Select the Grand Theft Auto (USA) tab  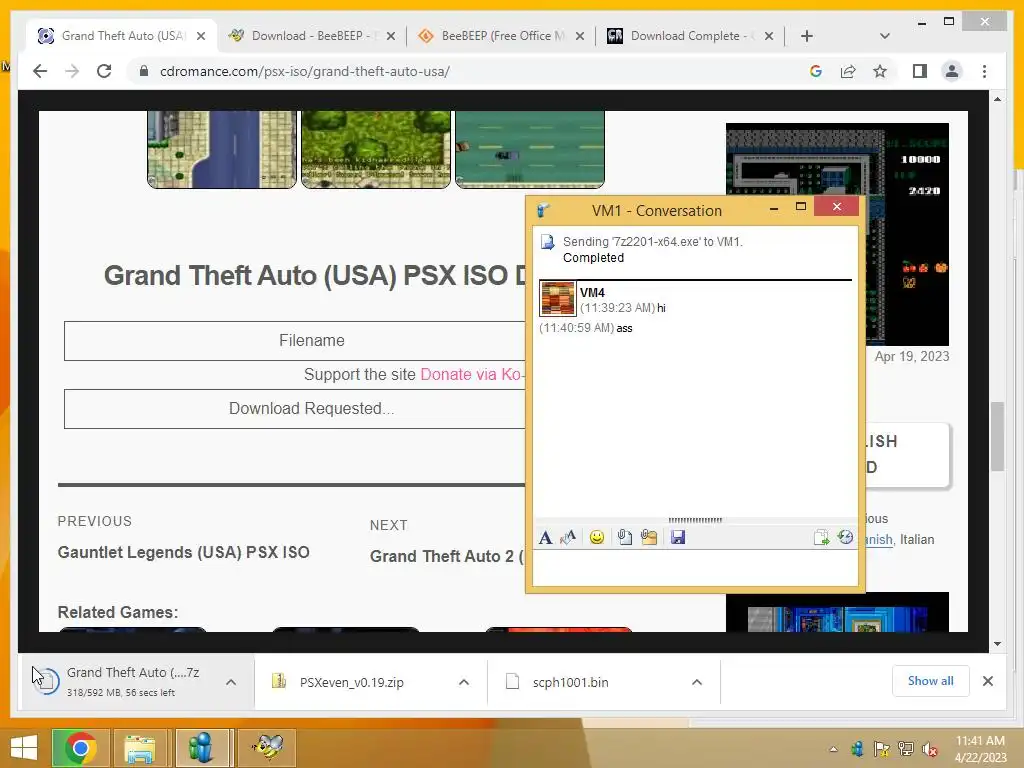tap(122, 36)
